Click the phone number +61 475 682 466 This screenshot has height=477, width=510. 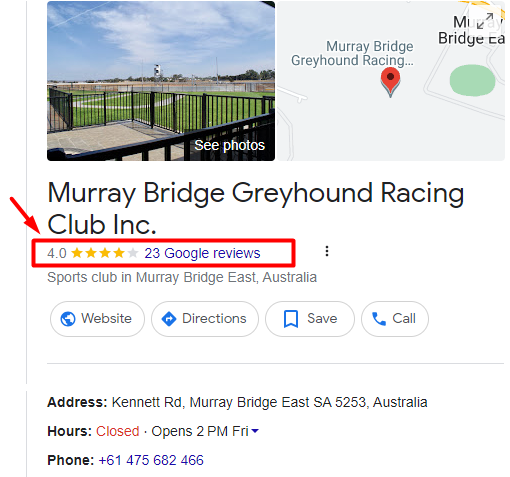(151, 460)
